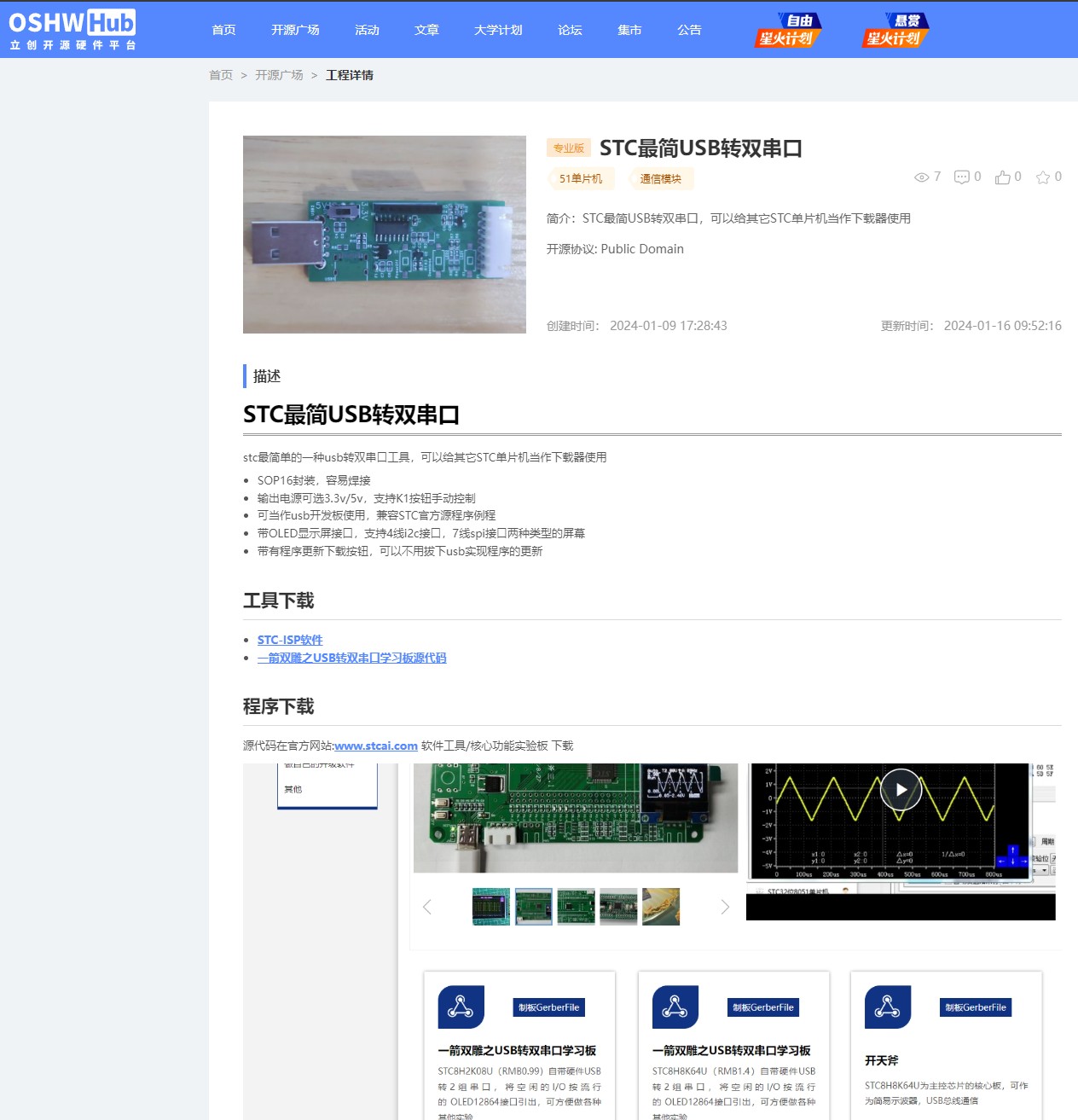Click project icon on STC8H2K08U card
This screenshot has height=1120, width=1078.
pyautogui.click(x=461, y=1007)
